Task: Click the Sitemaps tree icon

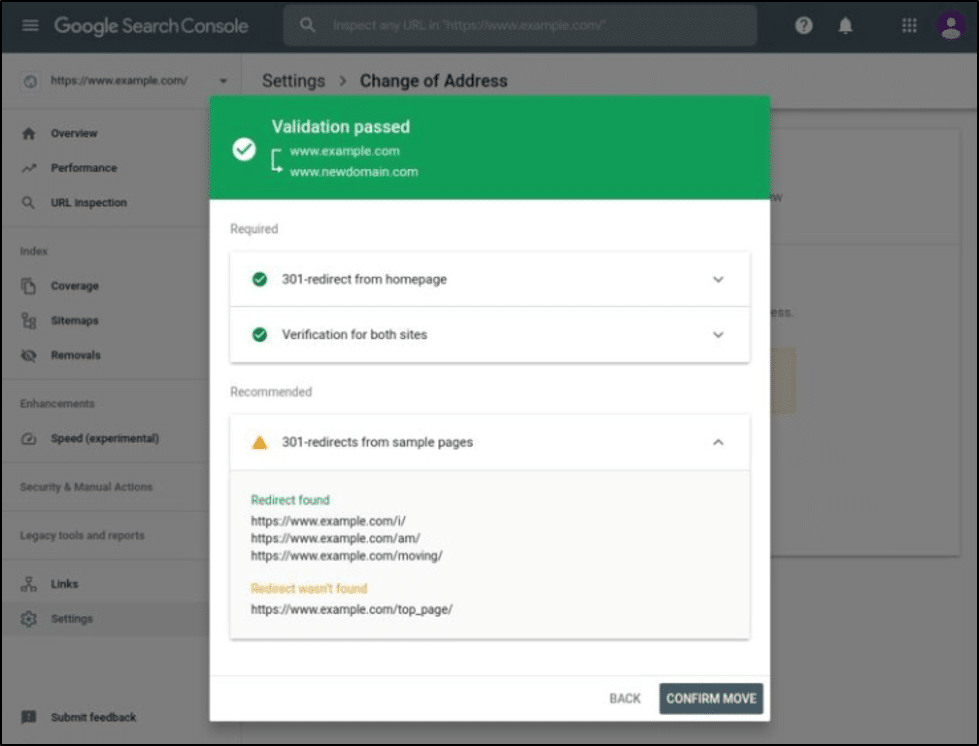Action: click(29, 321)
